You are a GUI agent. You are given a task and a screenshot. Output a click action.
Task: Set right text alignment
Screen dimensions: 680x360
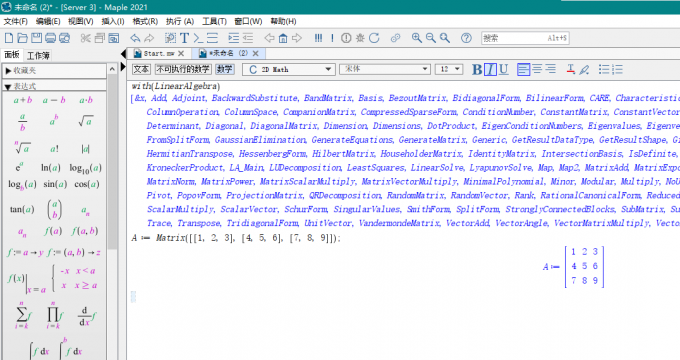point(550,69)
